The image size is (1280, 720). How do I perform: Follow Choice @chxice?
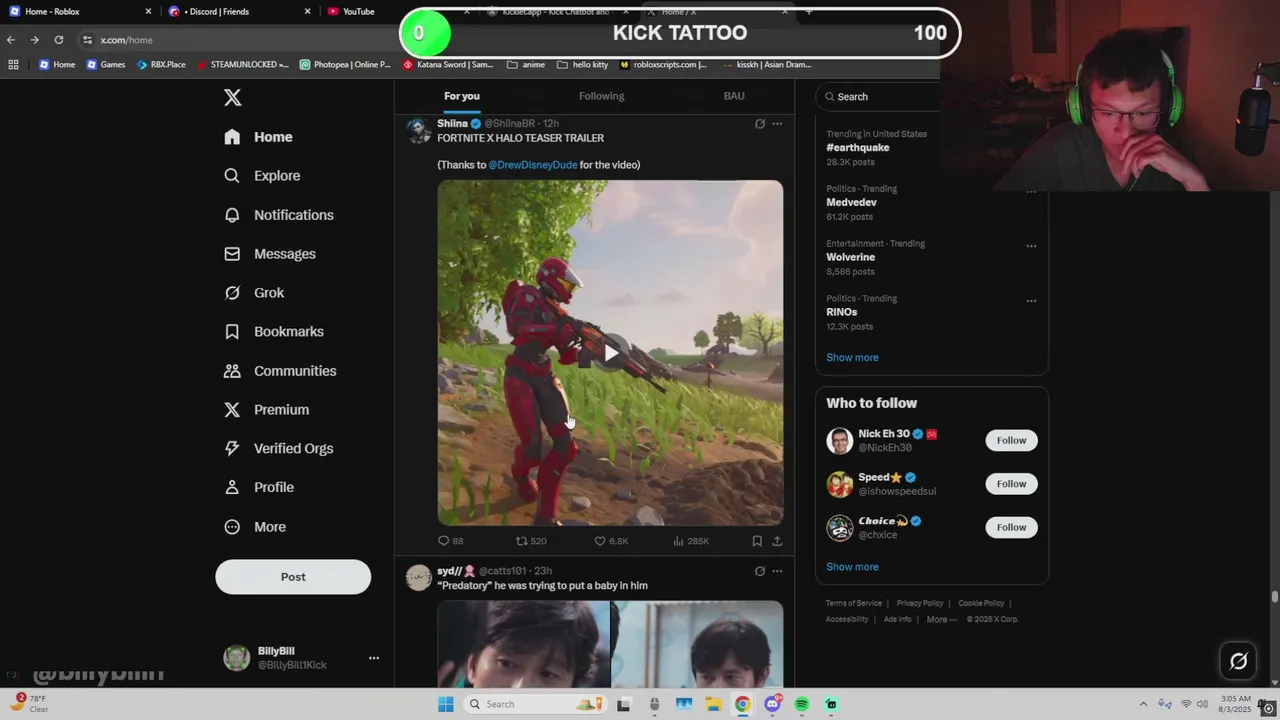coord(1011,527)
